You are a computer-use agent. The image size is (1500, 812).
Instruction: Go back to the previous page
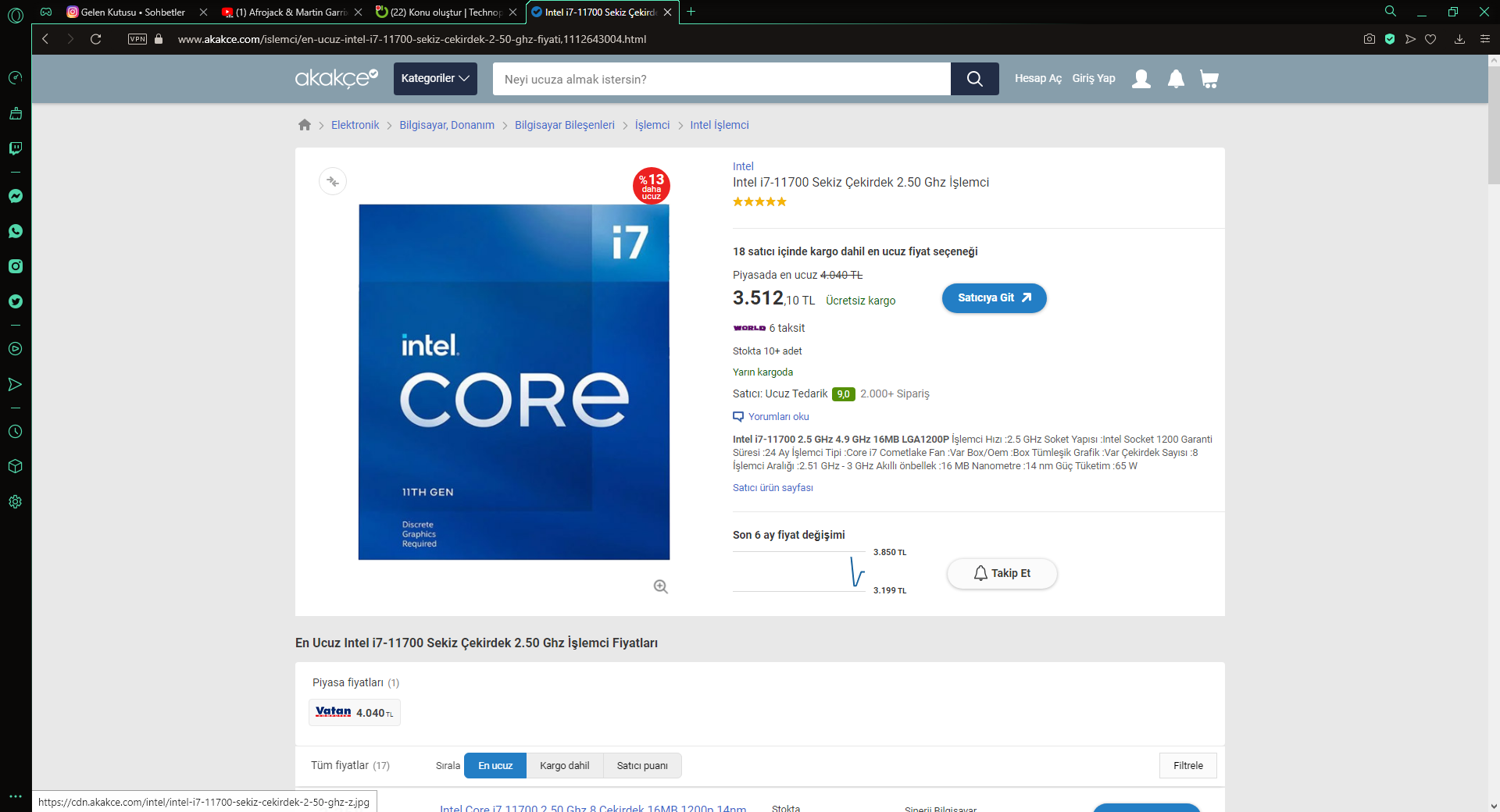45,39
